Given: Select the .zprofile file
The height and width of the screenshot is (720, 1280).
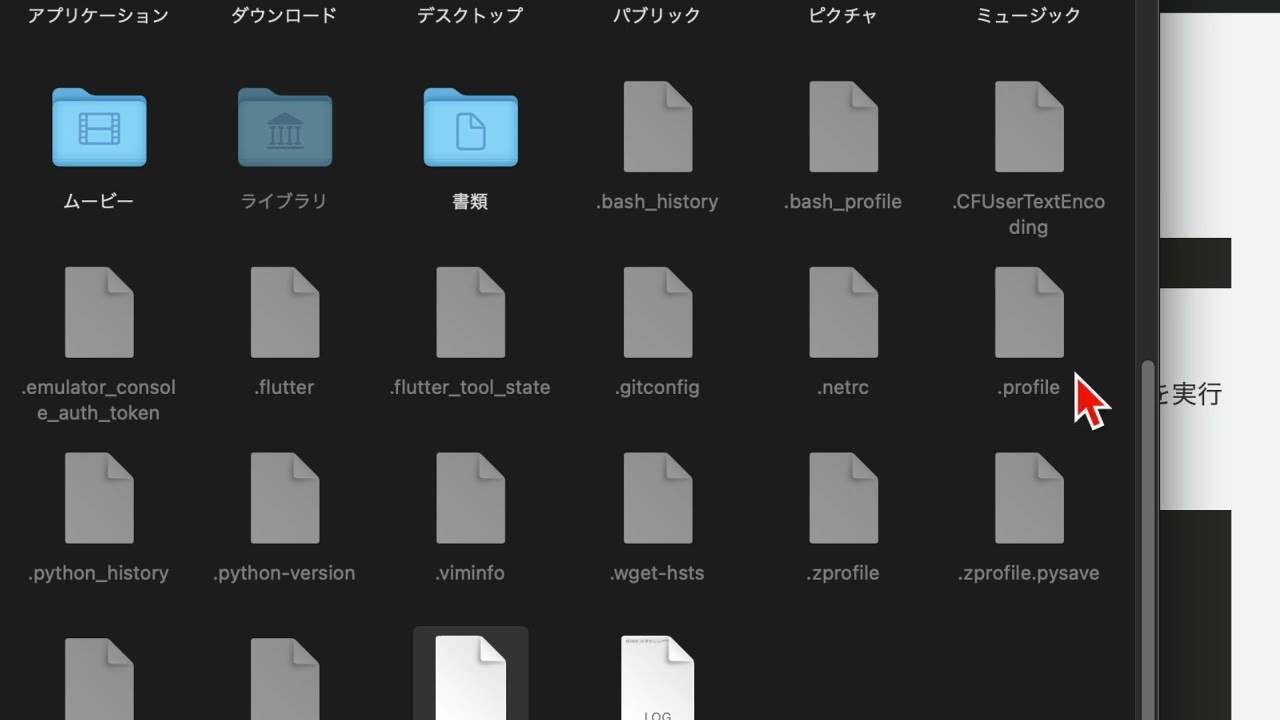Looking at the screenshot, I should tap(843, 499).
